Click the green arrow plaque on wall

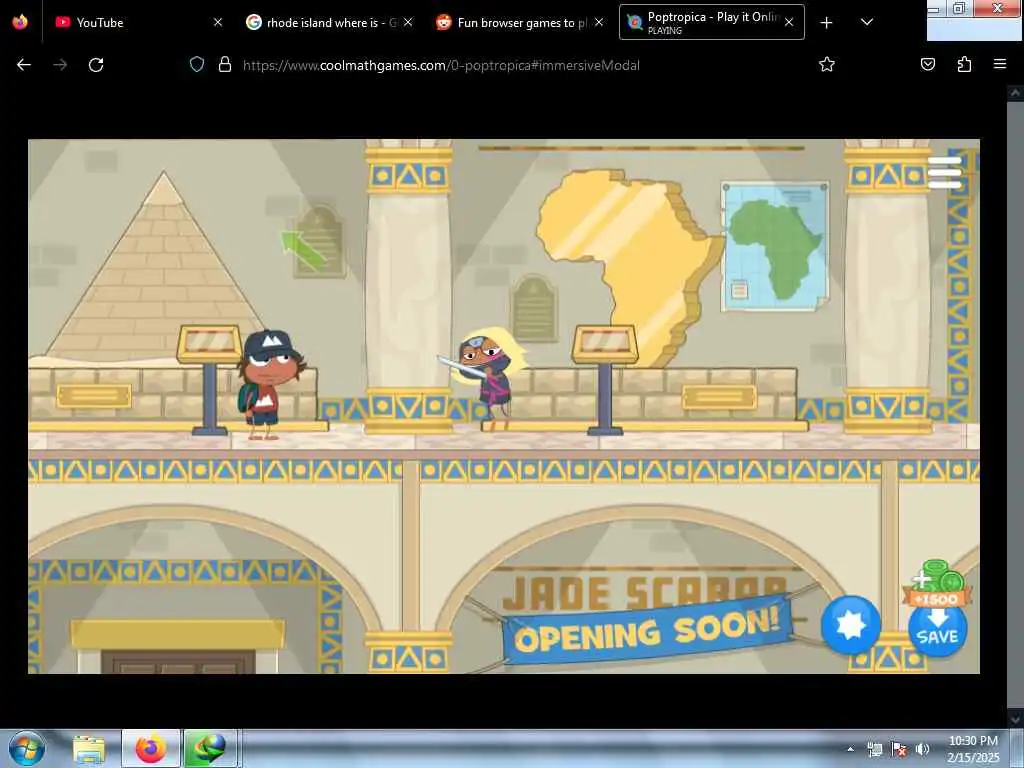coord(318,243)
